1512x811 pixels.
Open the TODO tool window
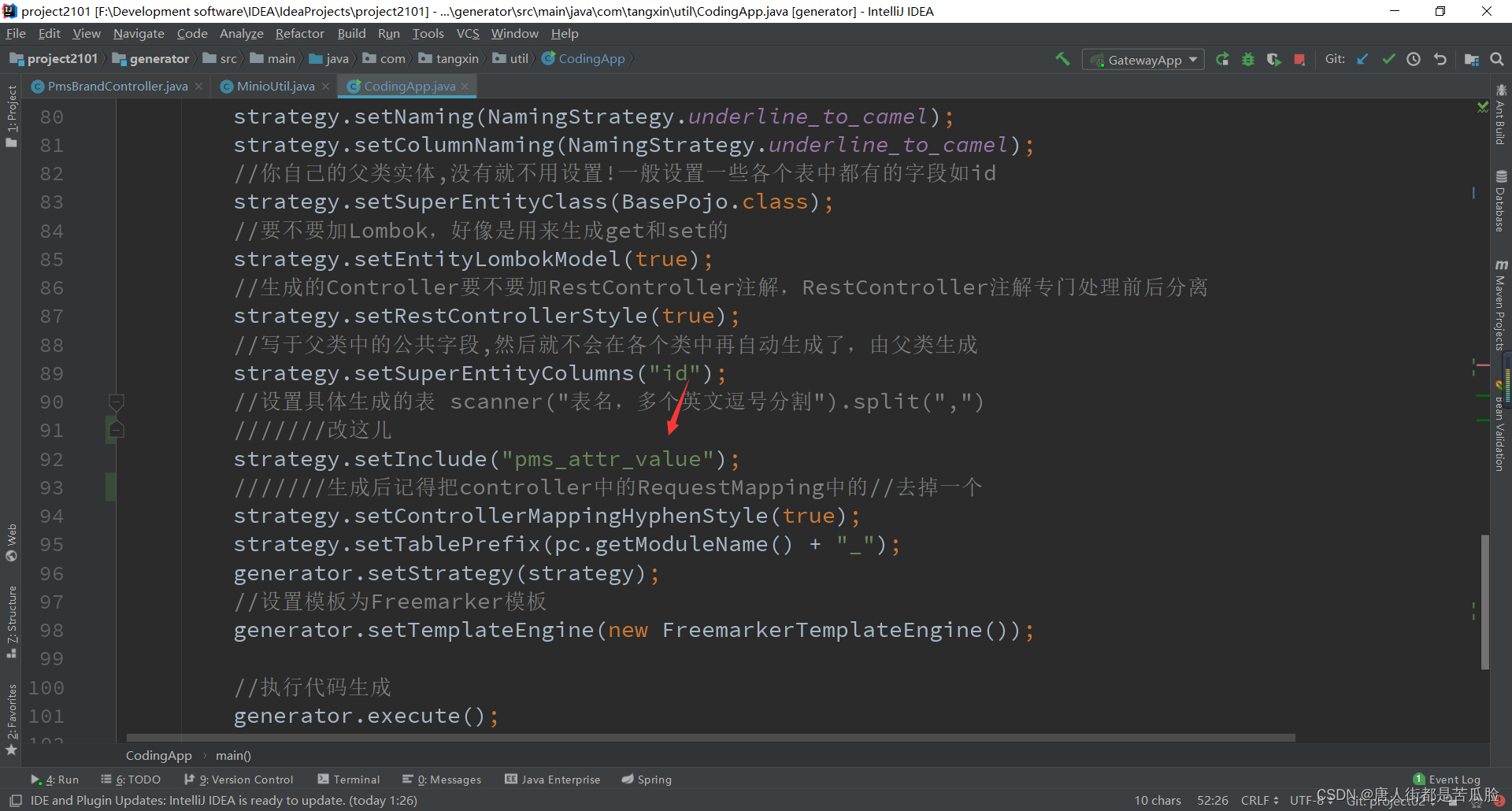coord(131,780)
